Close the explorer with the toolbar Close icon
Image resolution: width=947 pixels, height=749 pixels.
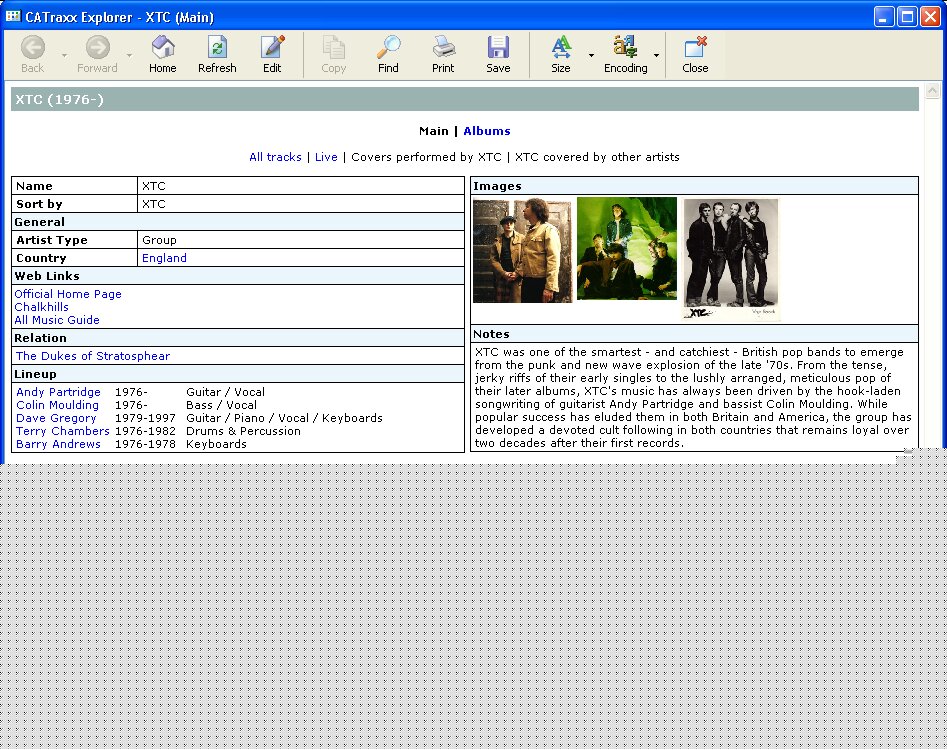point(695,48)
